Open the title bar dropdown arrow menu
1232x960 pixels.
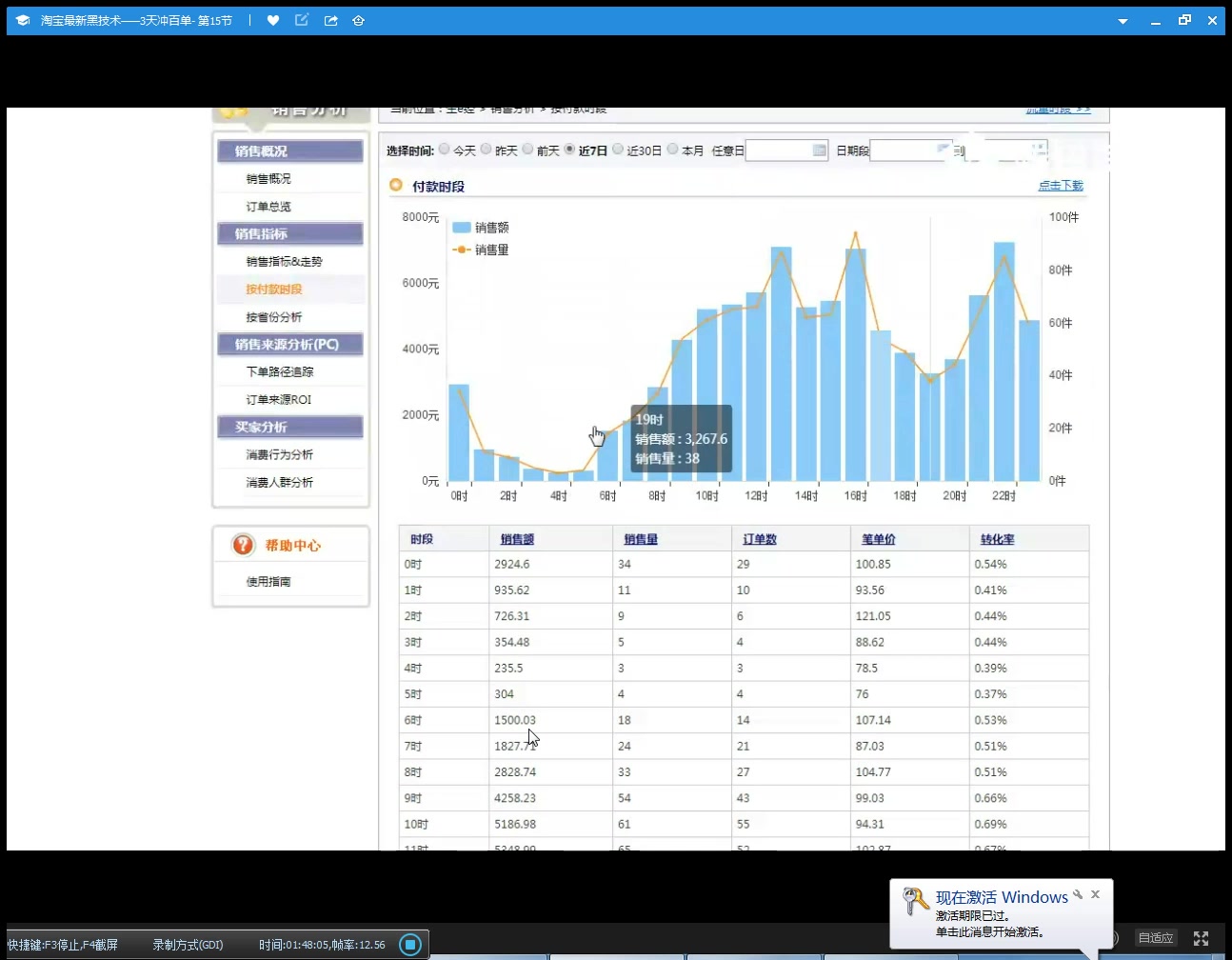[1123, 21]
